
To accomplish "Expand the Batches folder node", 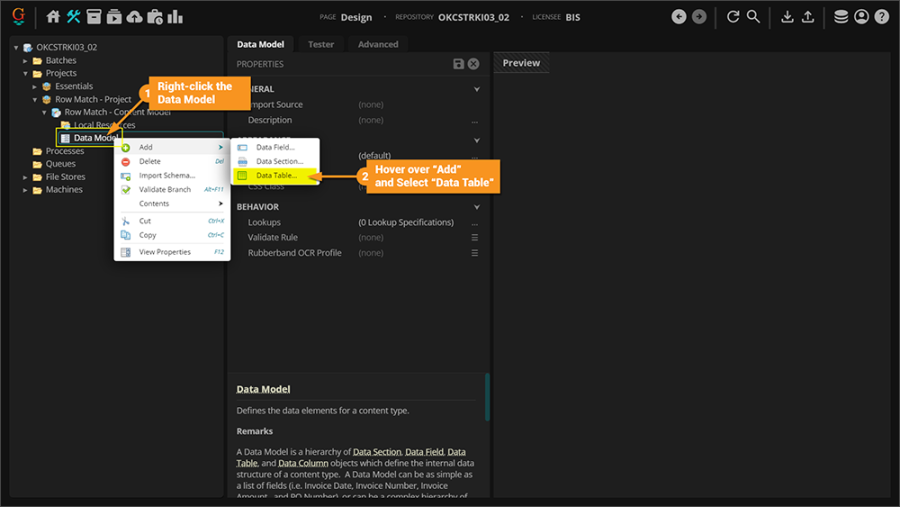I will pyautogui.click(x=25, y=60).
